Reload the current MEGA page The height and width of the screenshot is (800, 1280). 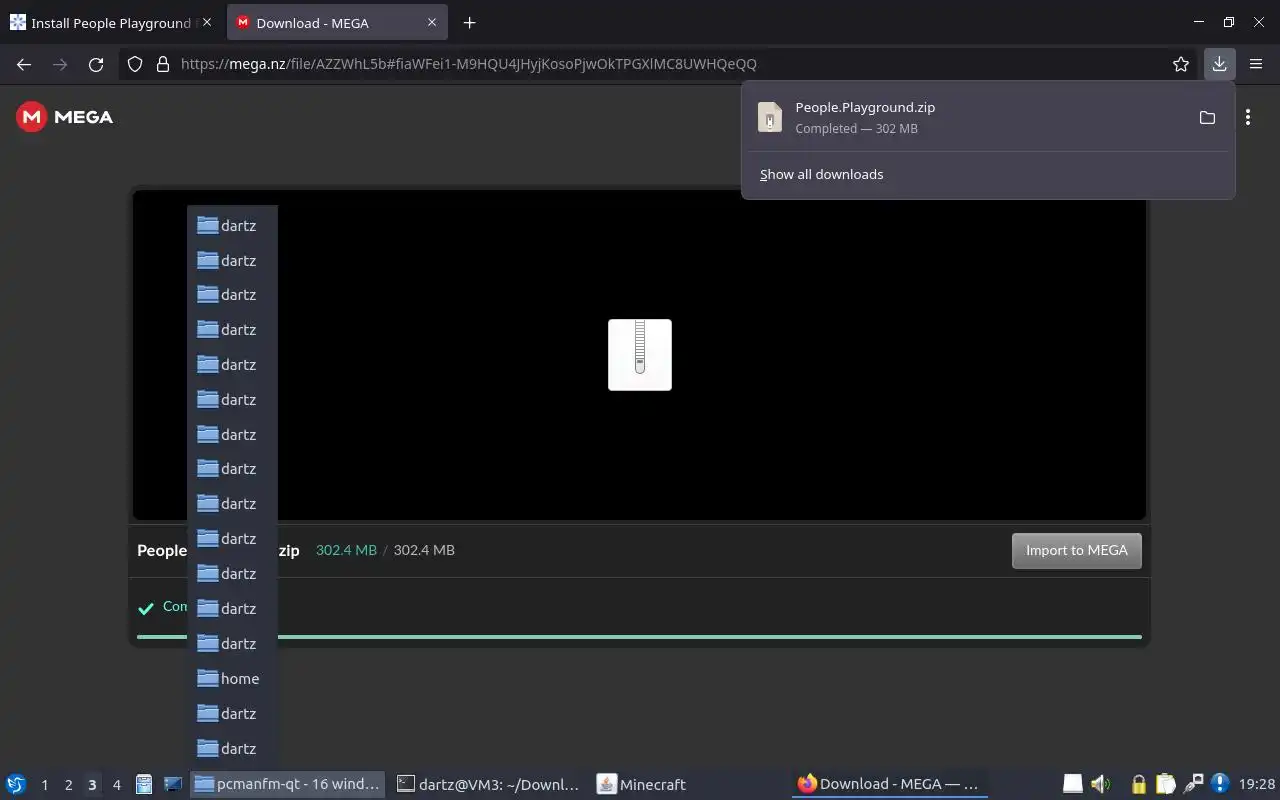[x=96, y=64]
